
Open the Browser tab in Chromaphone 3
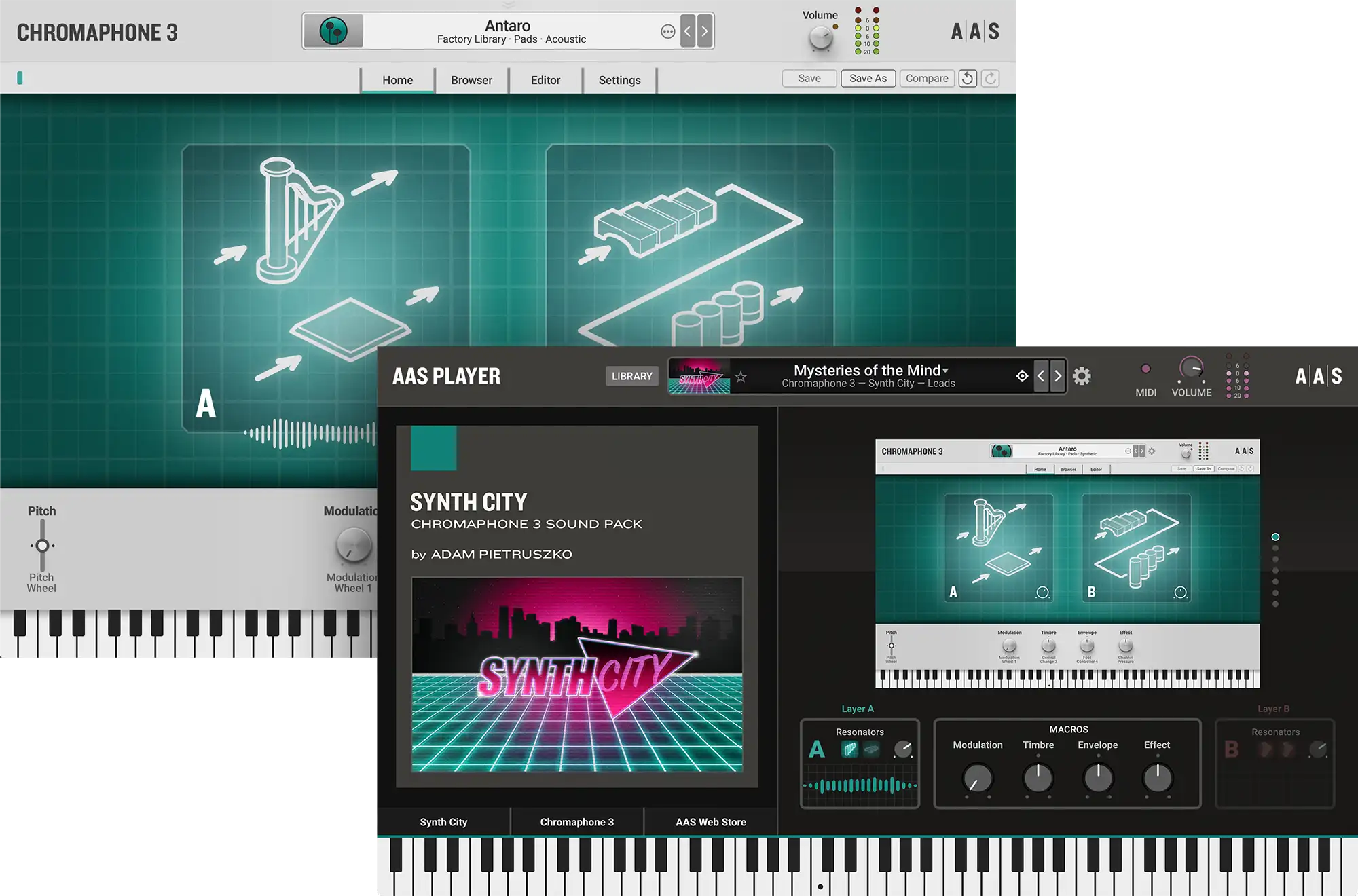point(471,80)
